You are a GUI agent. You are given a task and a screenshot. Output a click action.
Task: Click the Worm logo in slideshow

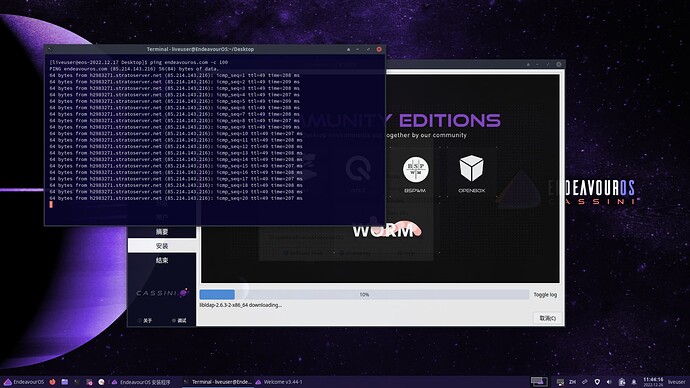pos(387,229)
